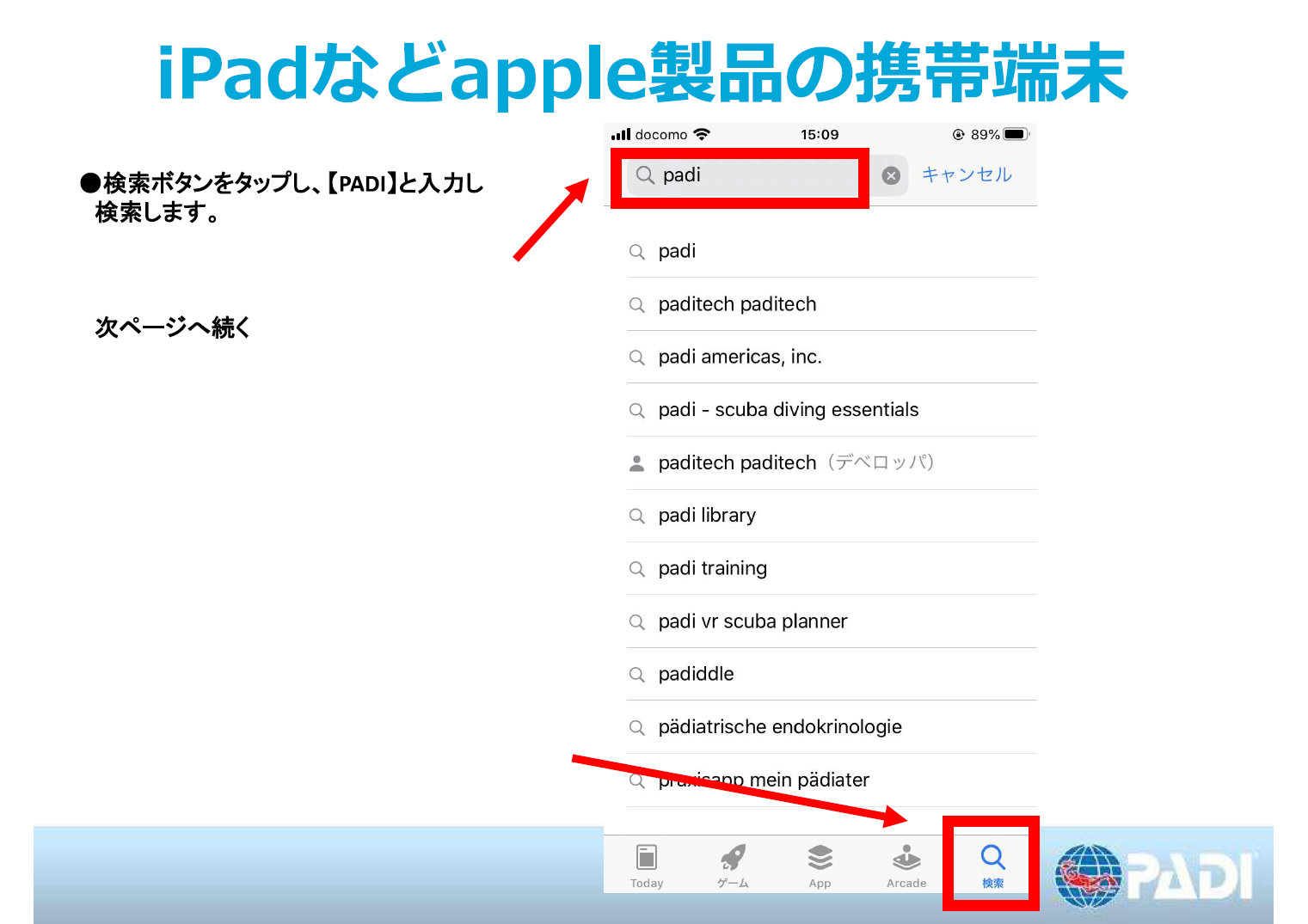Image resolution: width=1308 pixels, height=924 pixels.
Task: Tap the magnifier icon beside 'padi americas, inc.'
Action: point(636,358)
